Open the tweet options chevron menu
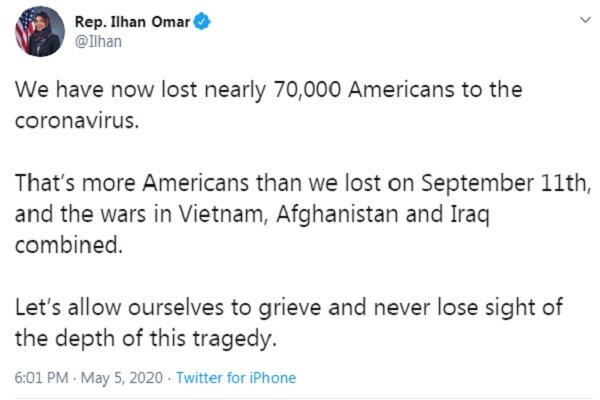 coord(584,20)
